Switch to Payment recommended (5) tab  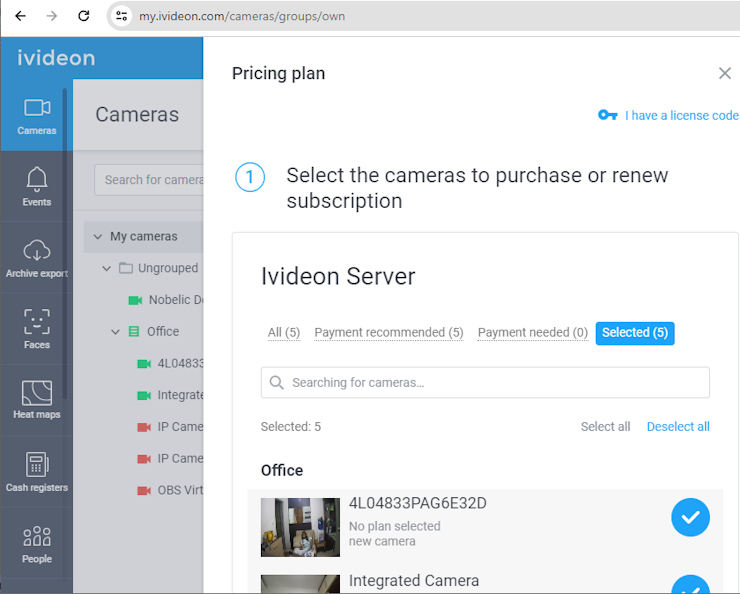pyautogui.click(x=389, y=333)
